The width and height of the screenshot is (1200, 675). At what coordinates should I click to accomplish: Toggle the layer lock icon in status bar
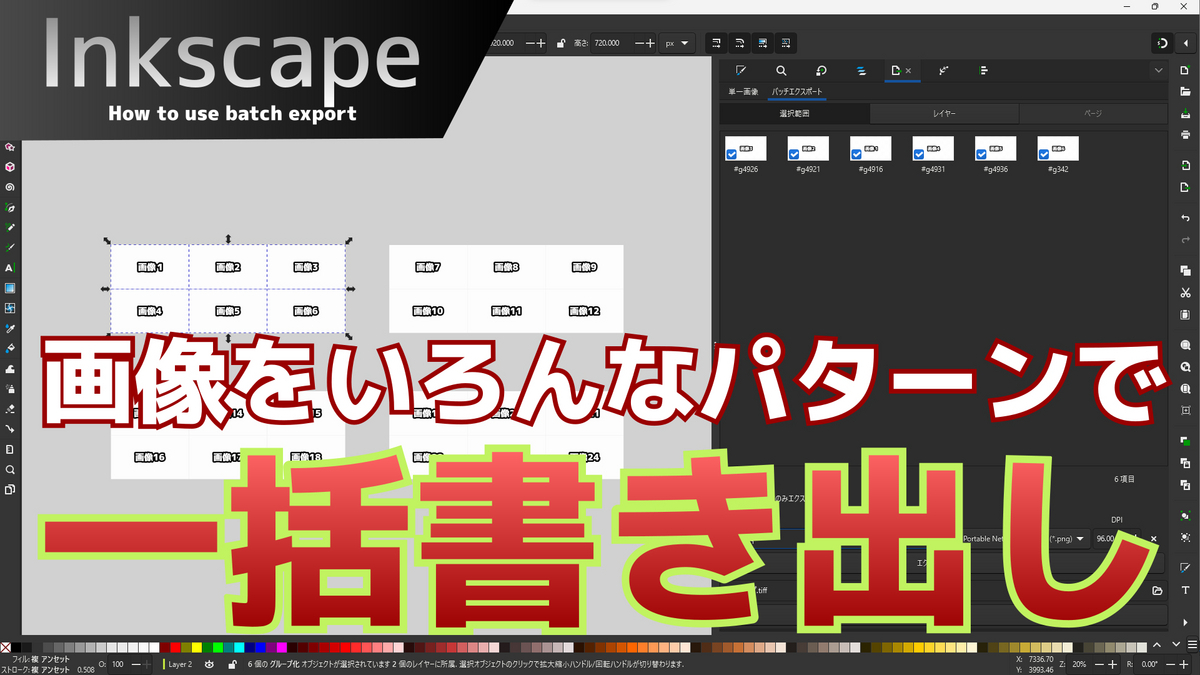233,663
